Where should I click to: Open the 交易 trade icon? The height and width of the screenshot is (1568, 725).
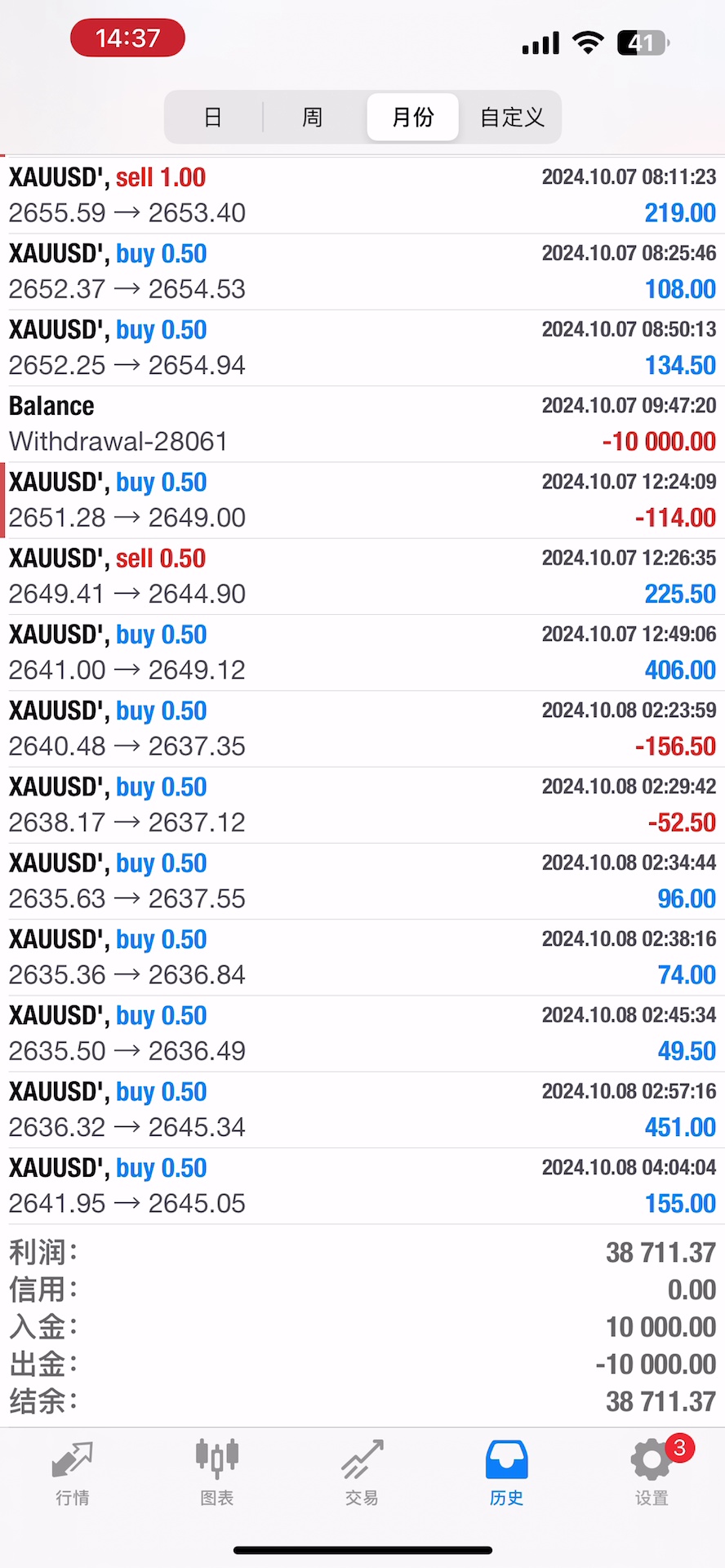(362, 1462)
